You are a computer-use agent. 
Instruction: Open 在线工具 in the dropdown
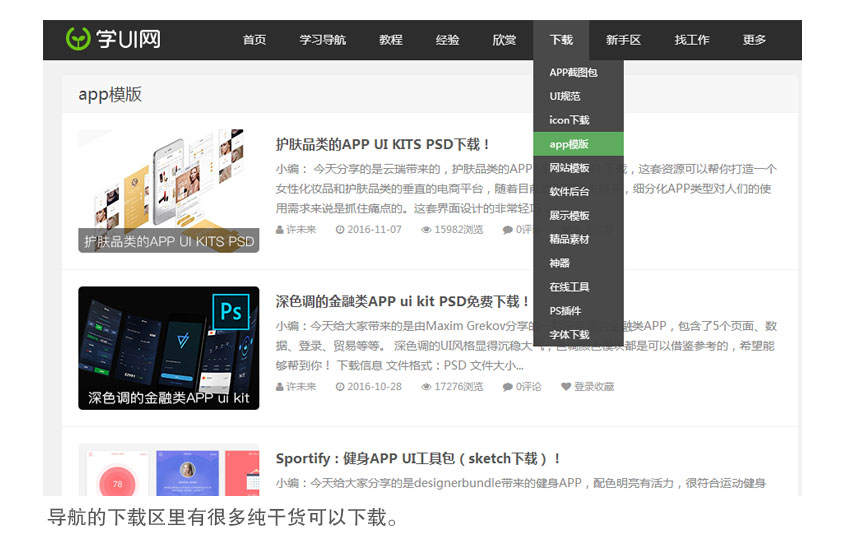[578, 287]
